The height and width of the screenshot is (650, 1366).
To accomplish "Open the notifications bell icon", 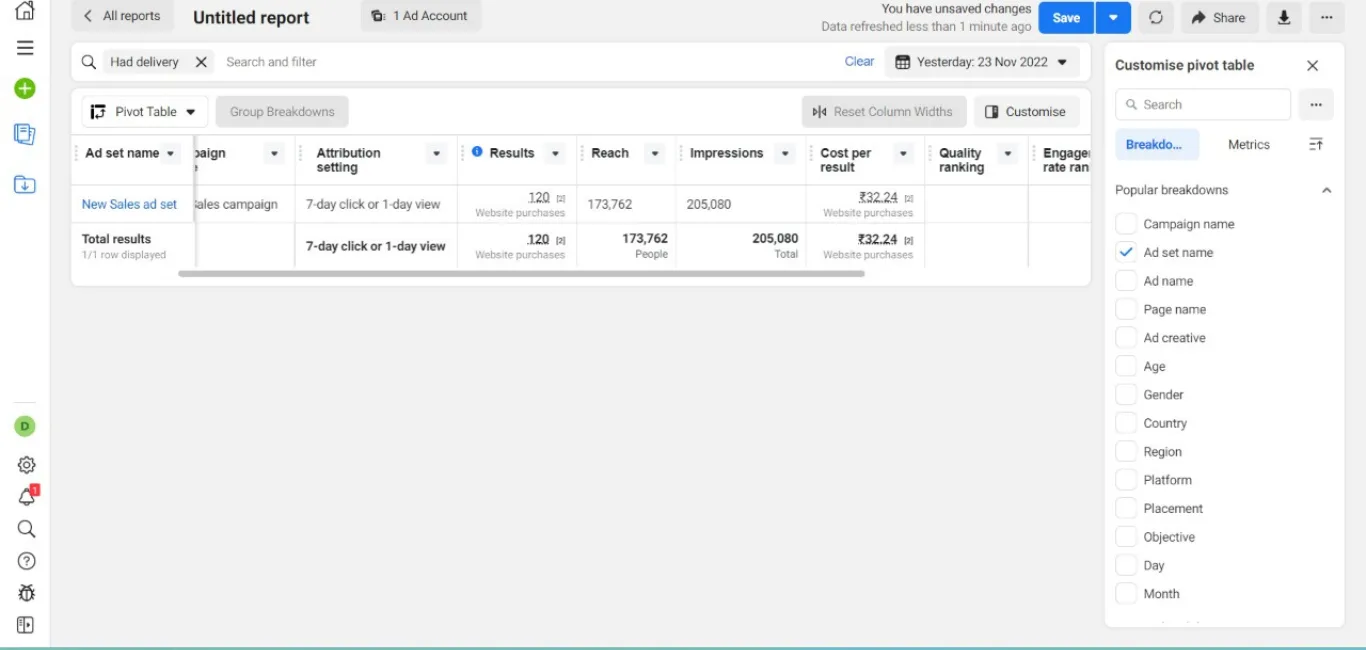I will pos(27,497).
